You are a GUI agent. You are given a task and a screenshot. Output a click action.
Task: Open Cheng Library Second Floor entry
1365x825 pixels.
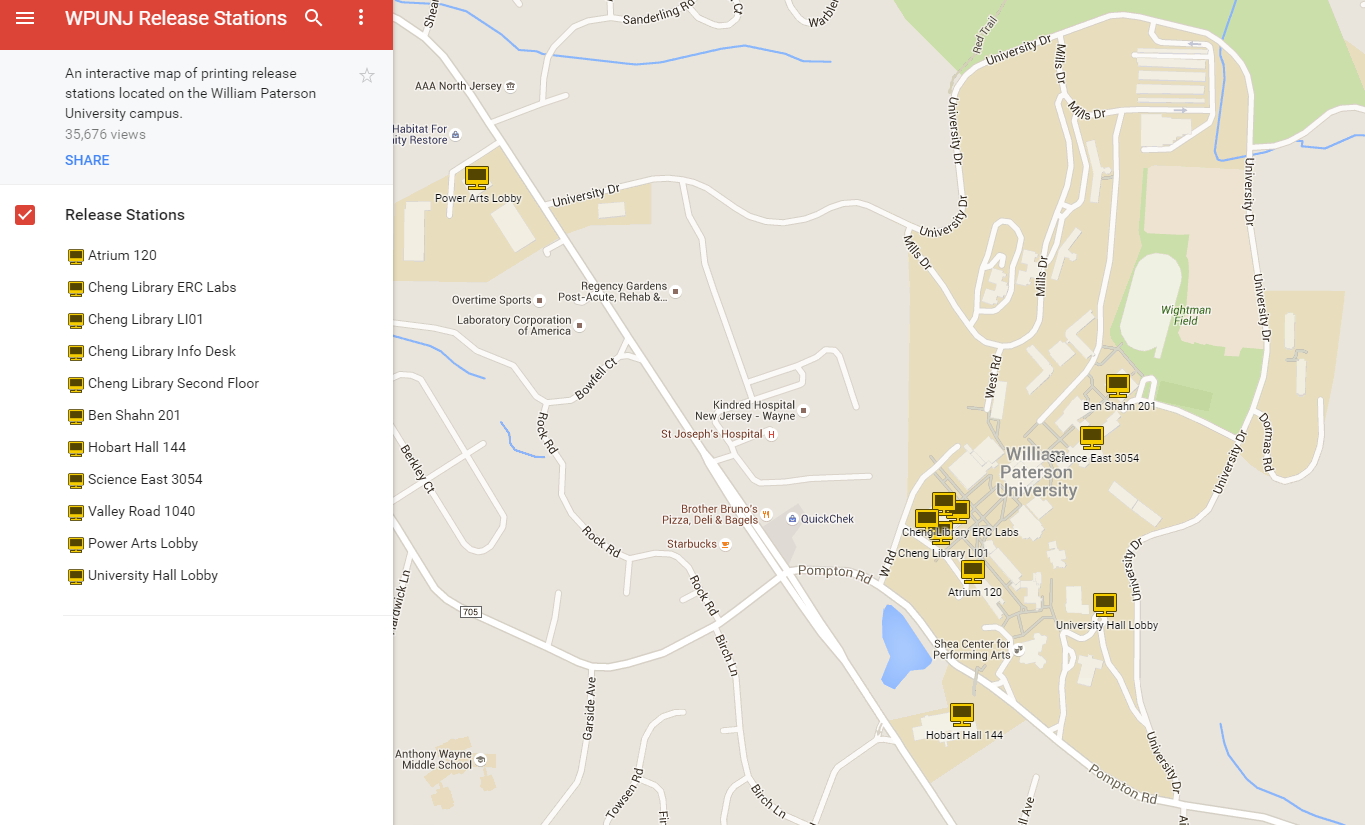[173, 383]
